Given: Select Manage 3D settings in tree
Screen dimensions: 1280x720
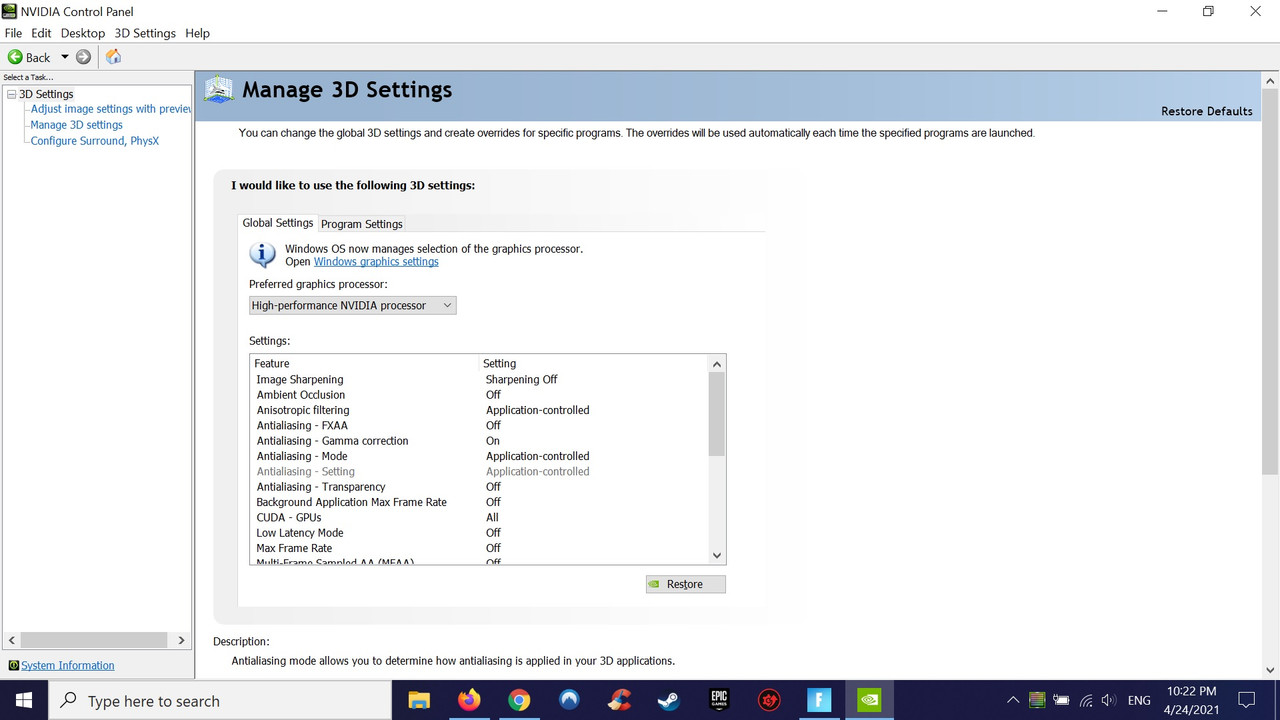Looking at the screenshot, I should point(77,125).
